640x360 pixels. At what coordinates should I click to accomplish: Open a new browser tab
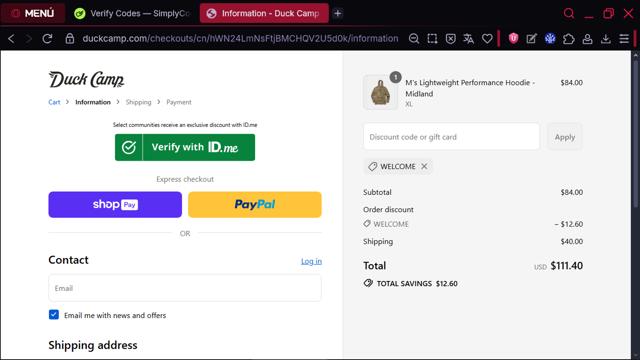pyautogui.click(x=338, y=13)
